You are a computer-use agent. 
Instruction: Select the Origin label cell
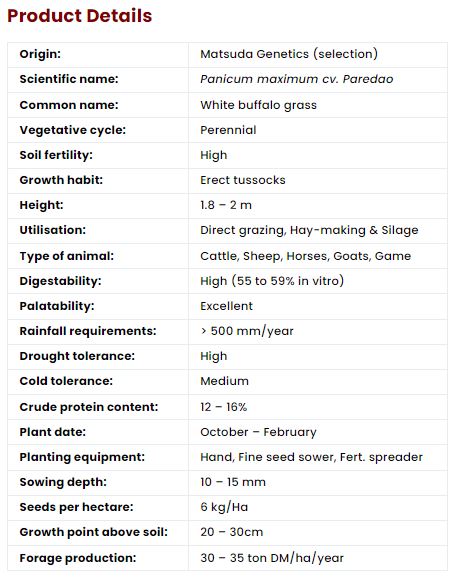(98, 54)
